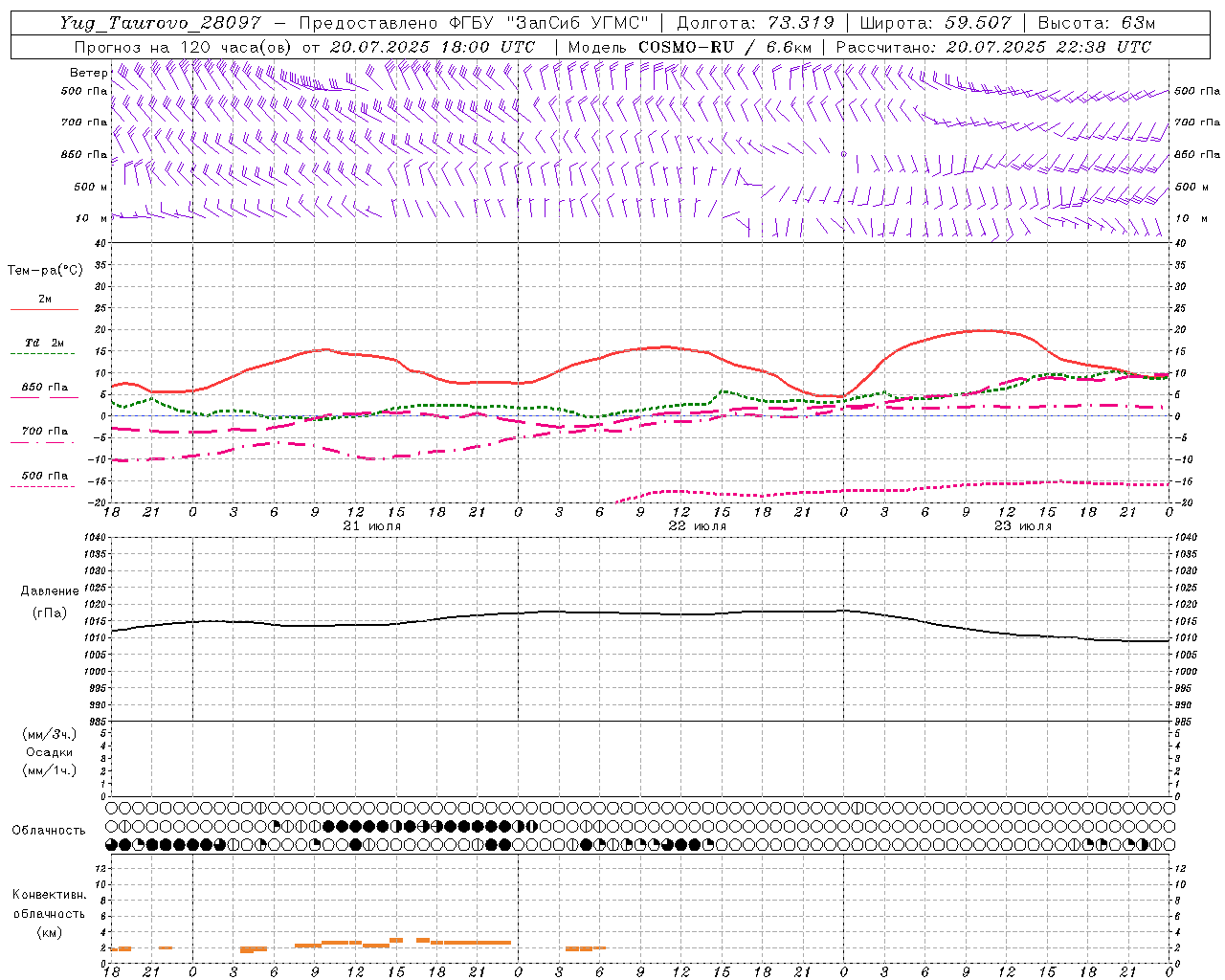Screen dimensions: 1225x980
Task: Click the '22 июля' date label
Action: coord(697,526)
